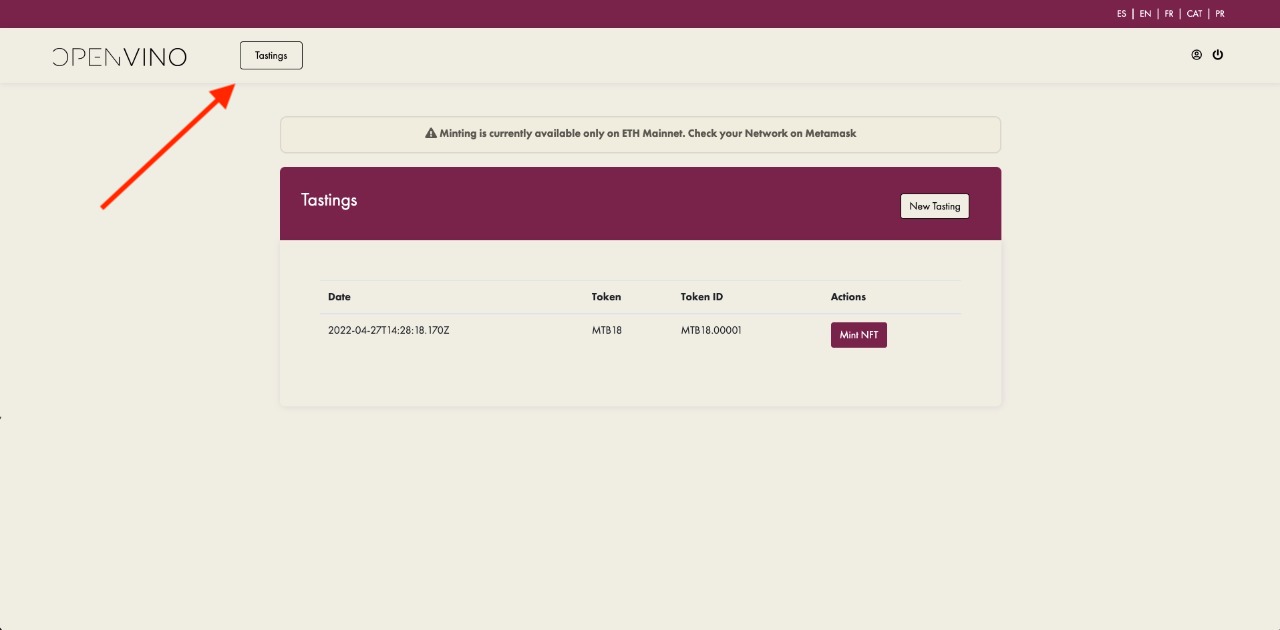Switch language to ES
The height and width of the screenshot is (630, 1280).
pyautogui.click(x=1122, y=14)
